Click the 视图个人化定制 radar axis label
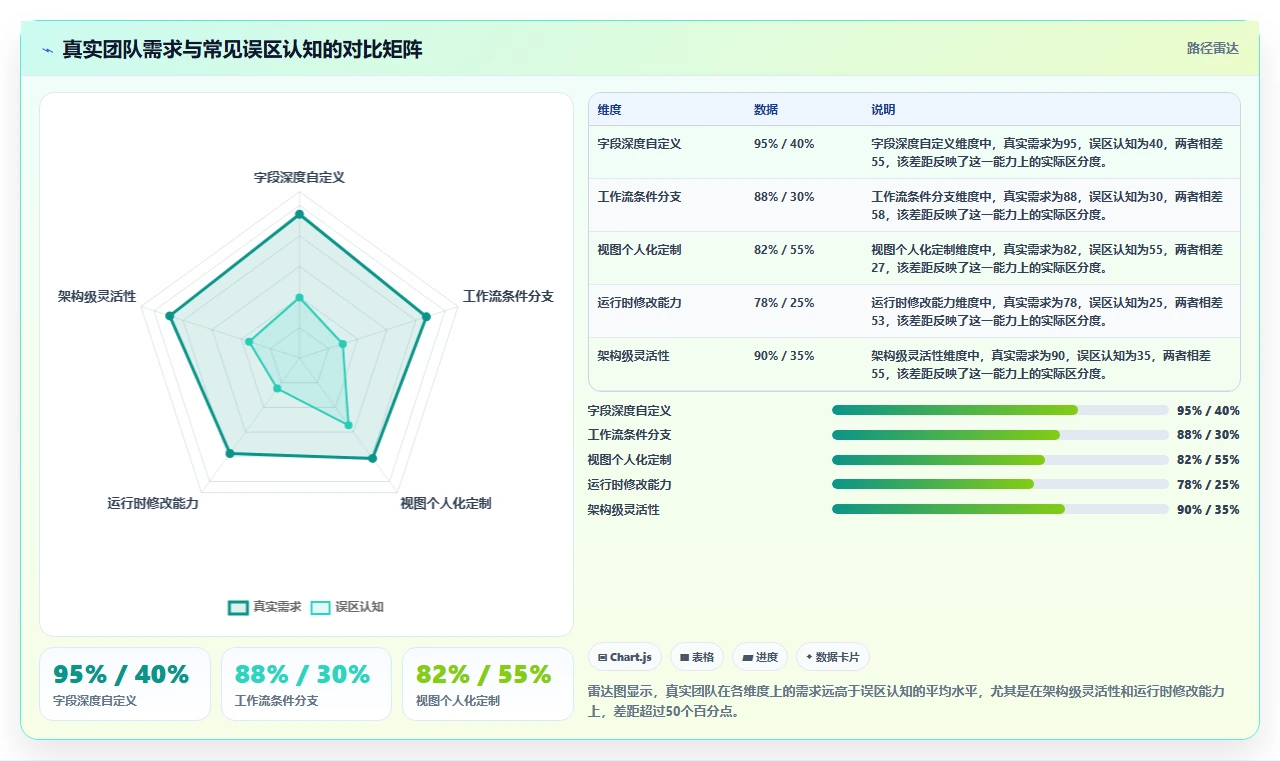Image resolution: width=1280 pixels, height=761 pixels. click(x=446, y=504)
